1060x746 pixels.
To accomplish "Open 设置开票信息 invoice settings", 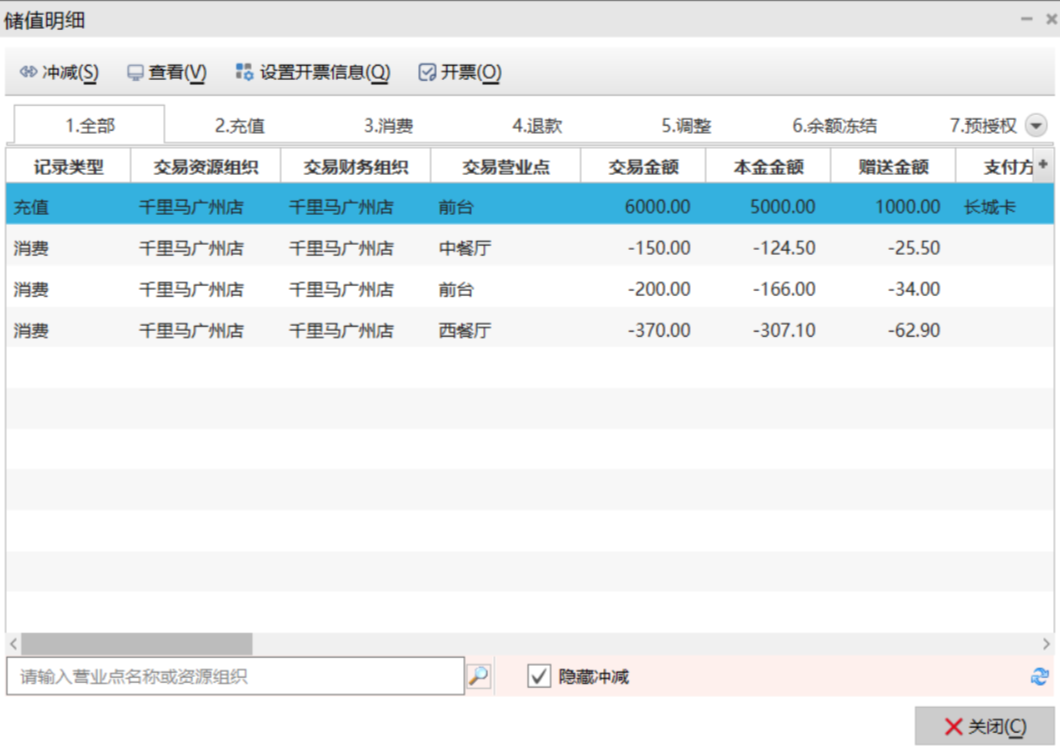I will 244,72.
